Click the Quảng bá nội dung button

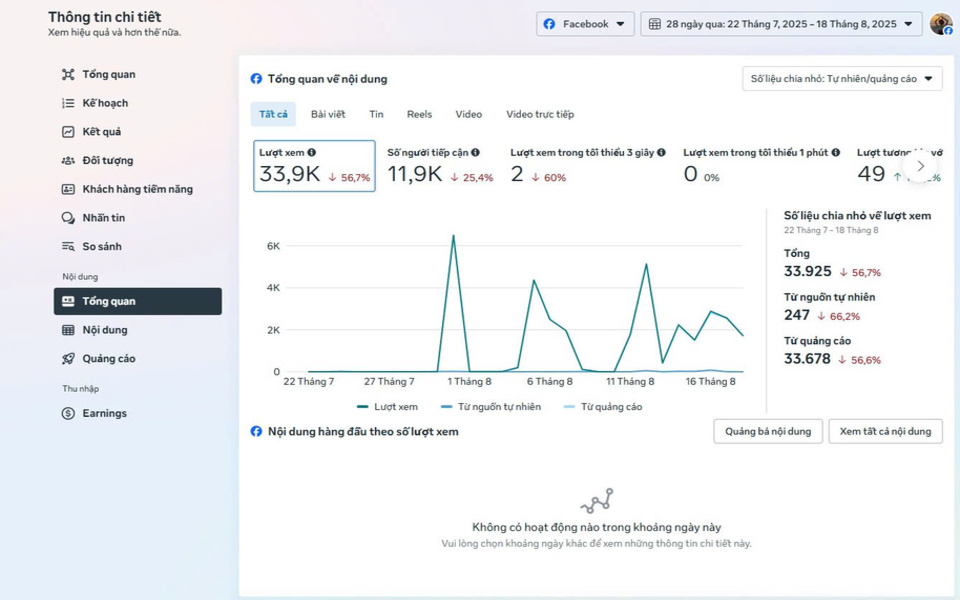coord(767,431)
